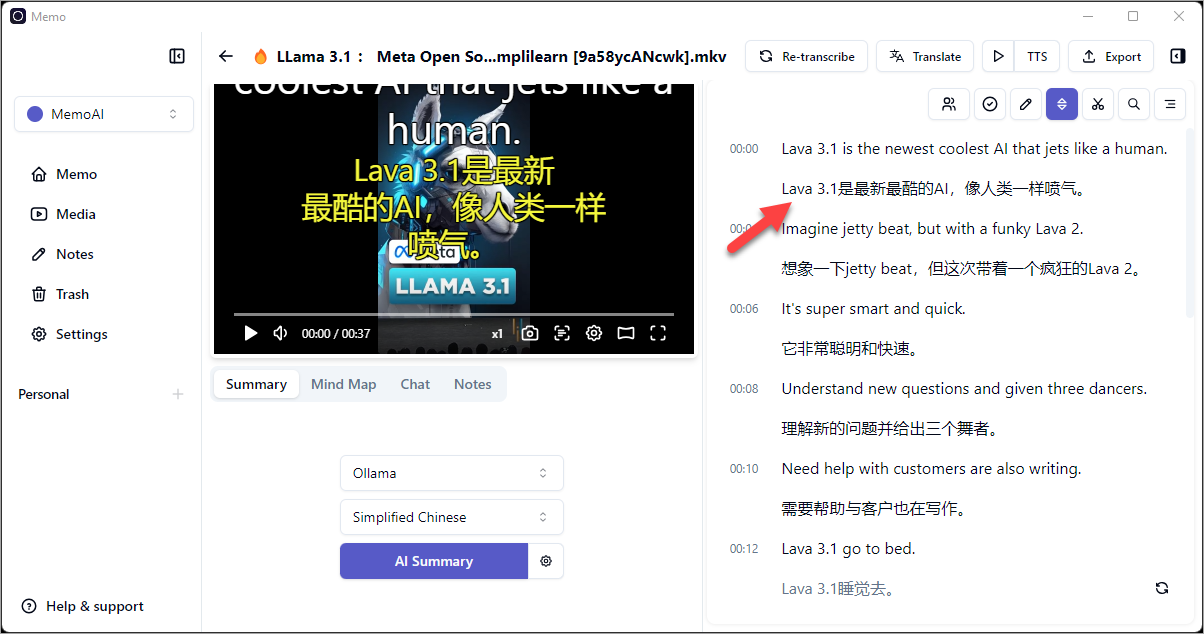This screenshot has height=634, width=1204.
Task: Jump to timestamp 00:12
Action: [x=744, y=549]
